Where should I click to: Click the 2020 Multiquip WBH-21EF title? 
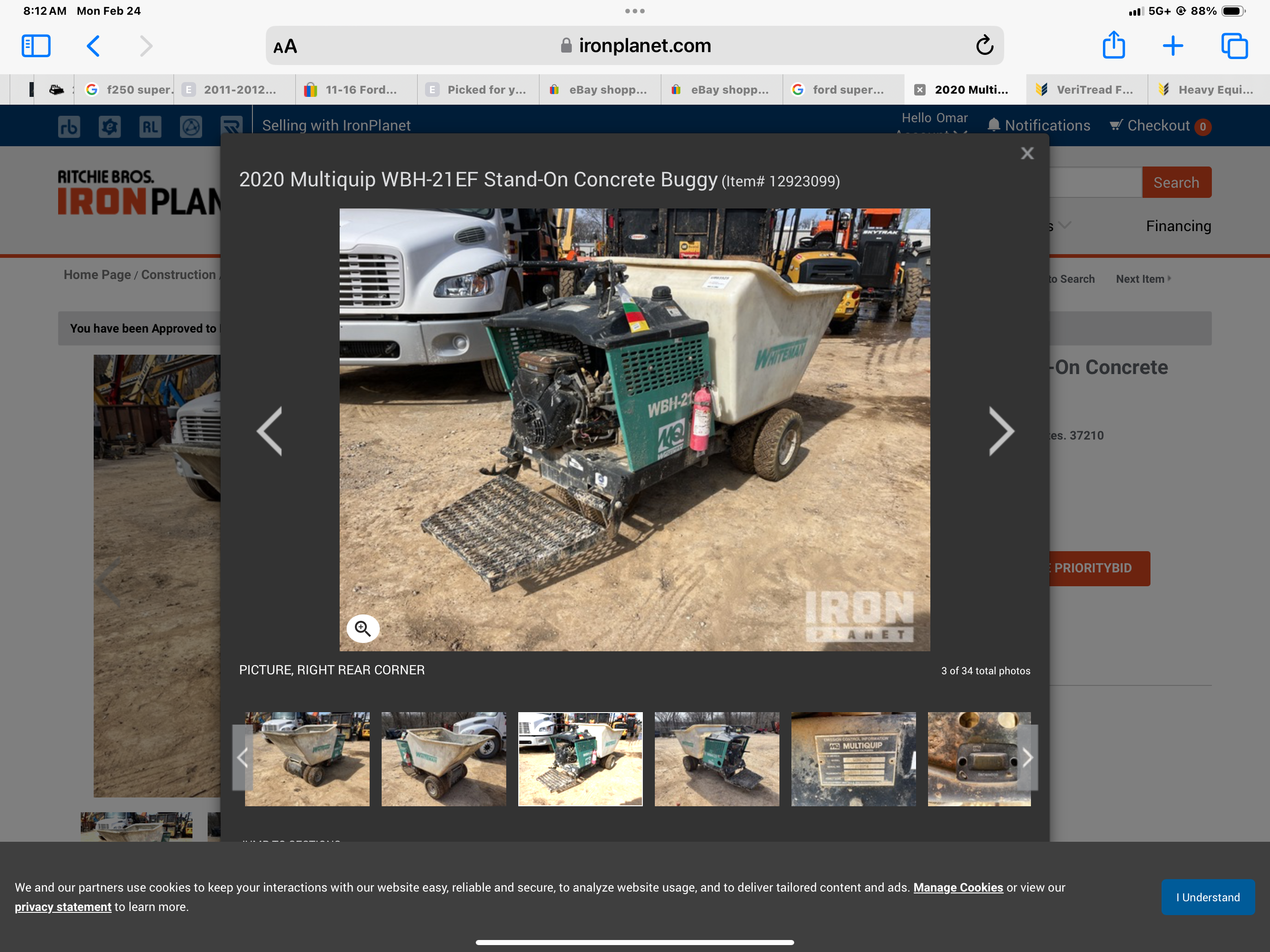(x=478, y=179)
